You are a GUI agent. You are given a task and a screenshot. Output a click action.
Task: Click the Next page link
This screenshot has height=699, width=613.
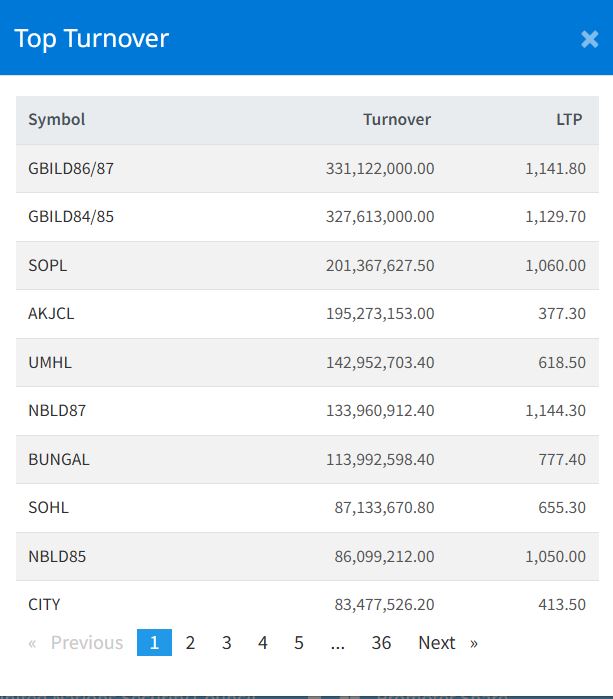click(x=448, y=642)
